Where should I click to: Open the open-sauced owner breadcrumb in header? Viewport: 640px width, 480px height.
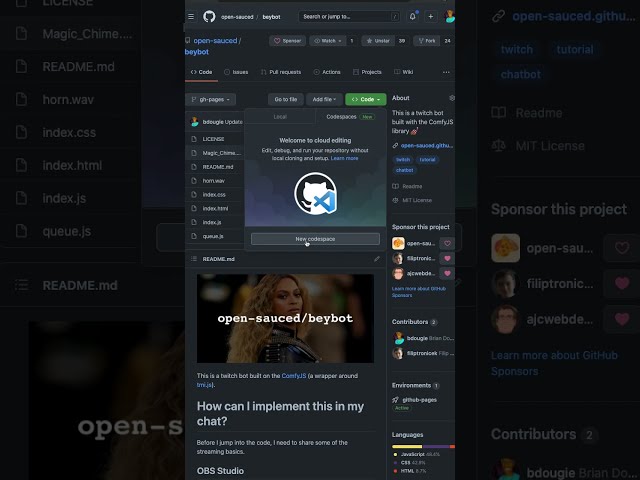coord(237,17)
